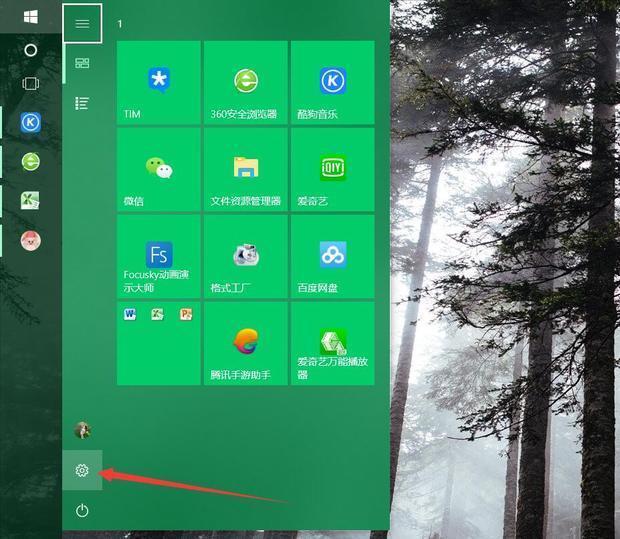
Task: Open Excel icon in Office folder tile
Action: pyautogui.click(x=157, y=314)
